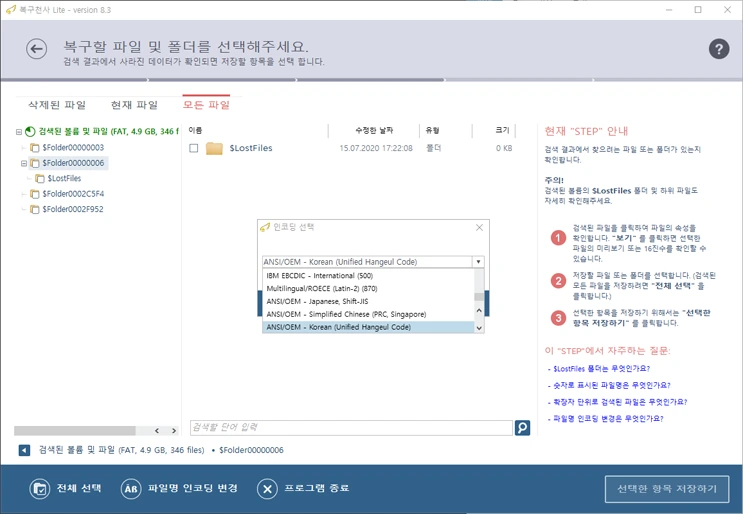Select $LostFiles child node in tree

click(x=64, y=179)
